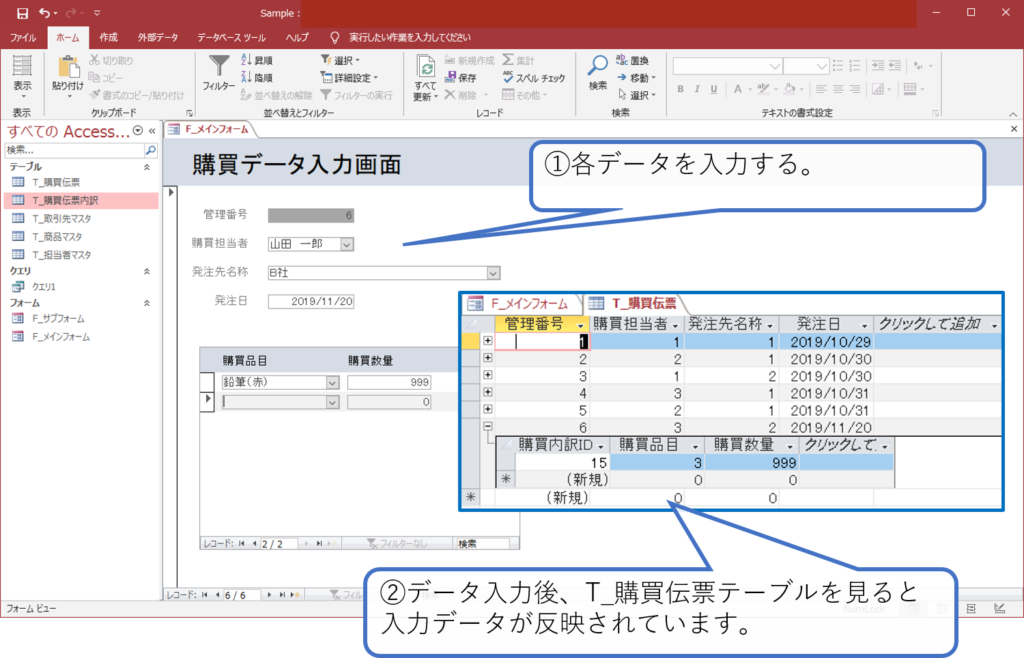This screenshot has width=1024, height=658.
Task: Click the Filter (フィルター) funnel icon
Action: tap(218, 67)
